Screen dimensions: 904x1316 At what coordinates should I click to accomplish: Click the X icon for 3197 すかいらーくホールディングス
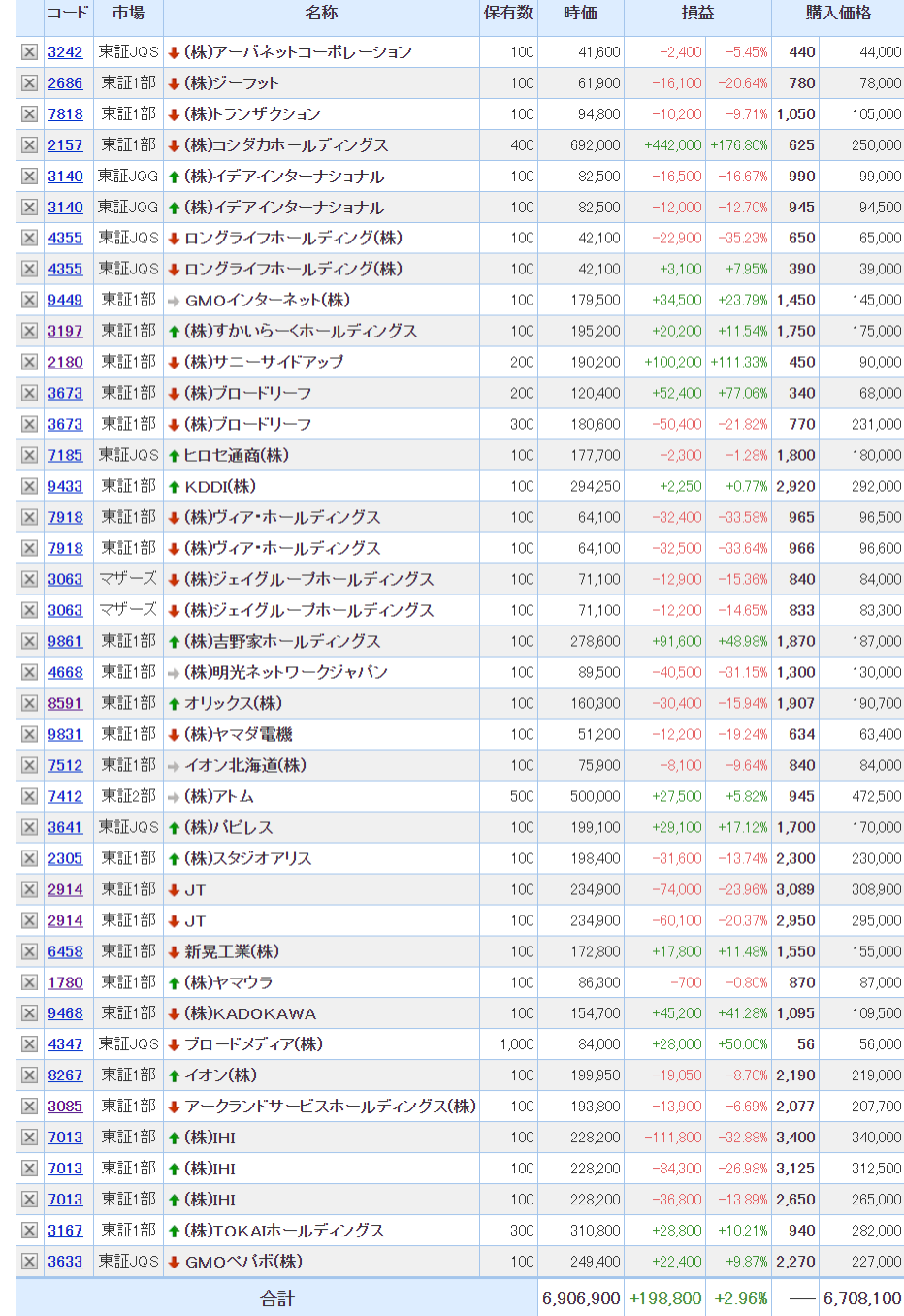pyautogui.click(x=29, y=332)
